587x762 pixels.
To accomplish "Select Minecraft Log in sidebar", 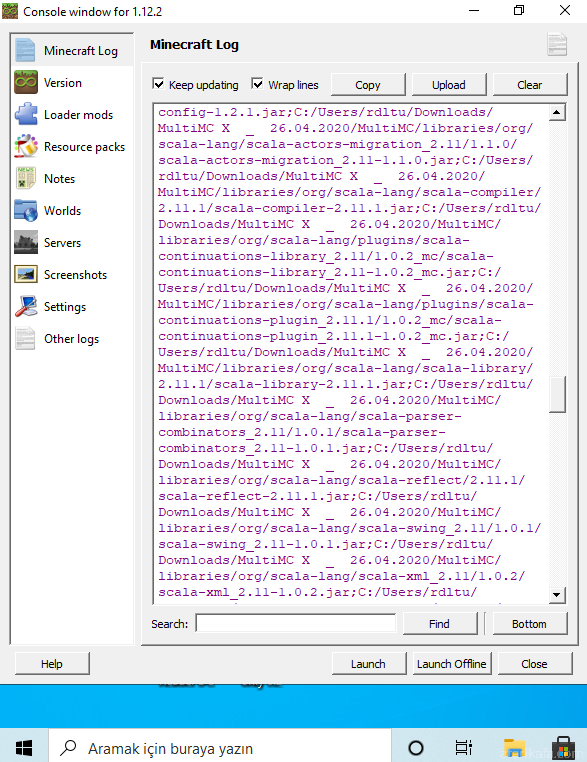I will (x=72, y=51).
